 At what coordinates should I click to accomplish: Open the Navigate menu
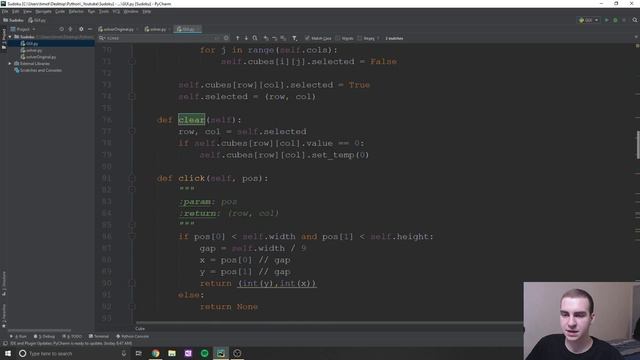tap(43, 11)
